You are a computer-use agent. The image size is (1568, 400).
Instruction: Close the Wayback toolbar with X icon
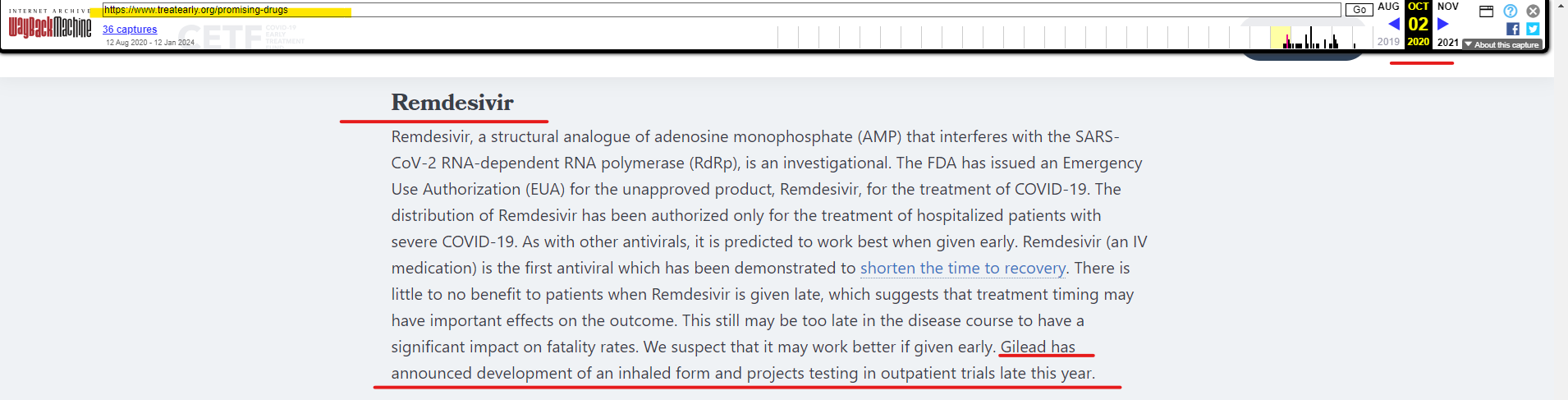tap(1533, 11)
